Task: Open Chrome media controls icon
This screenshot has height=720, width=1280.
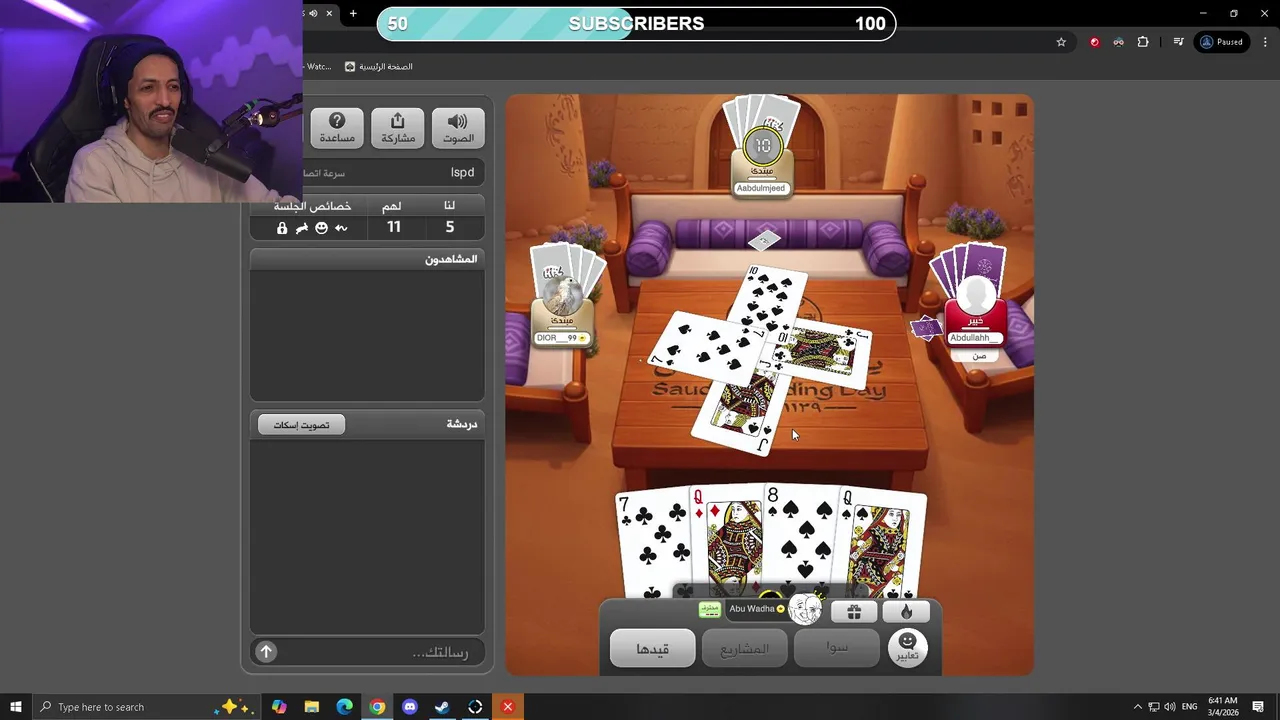Action: coord(1179,42)
